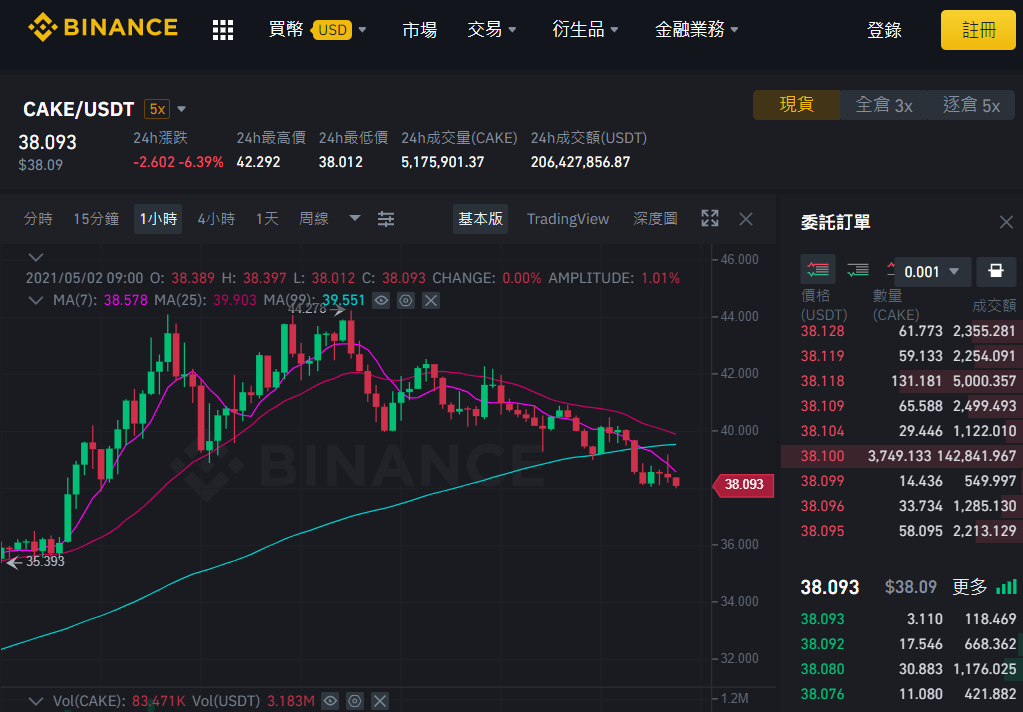1023x712 pixels.
Task: Expand the CAKE/USDT pair dropdown arrow
Action: tap(182, 109)
